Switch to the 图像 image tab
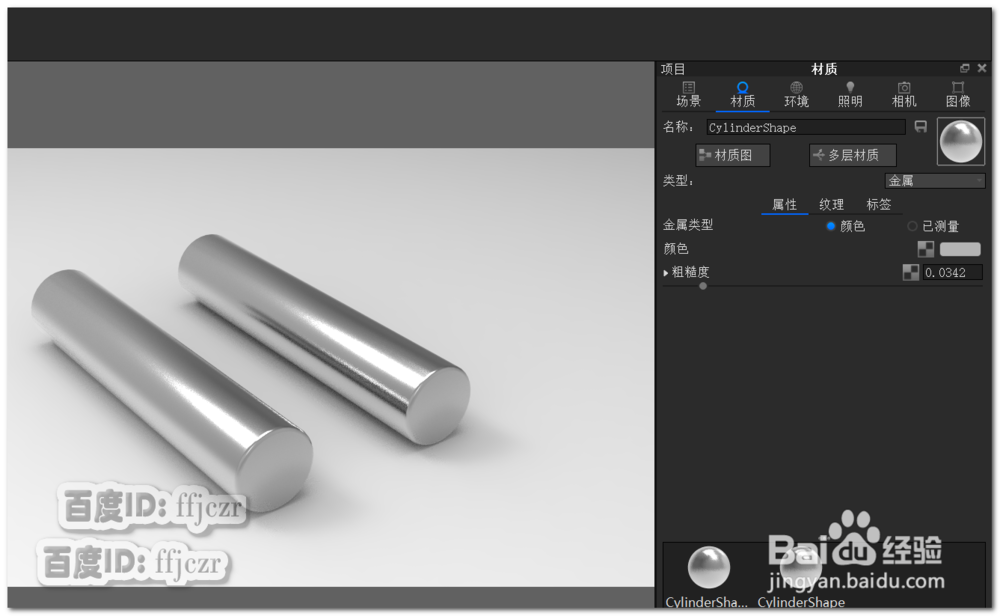The image size is (1000, 616). [x=957, y=94]
